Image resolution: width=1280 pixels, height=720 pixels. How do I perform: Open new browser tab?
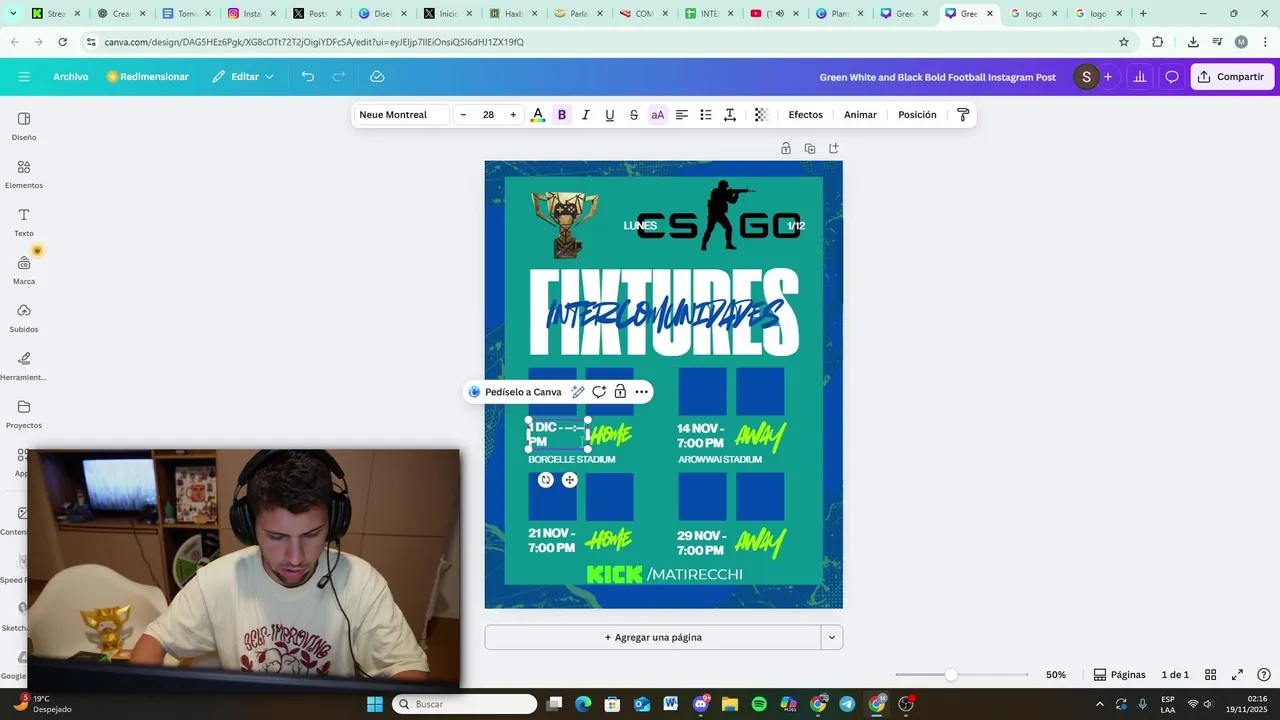click(x=1143, y=14)
